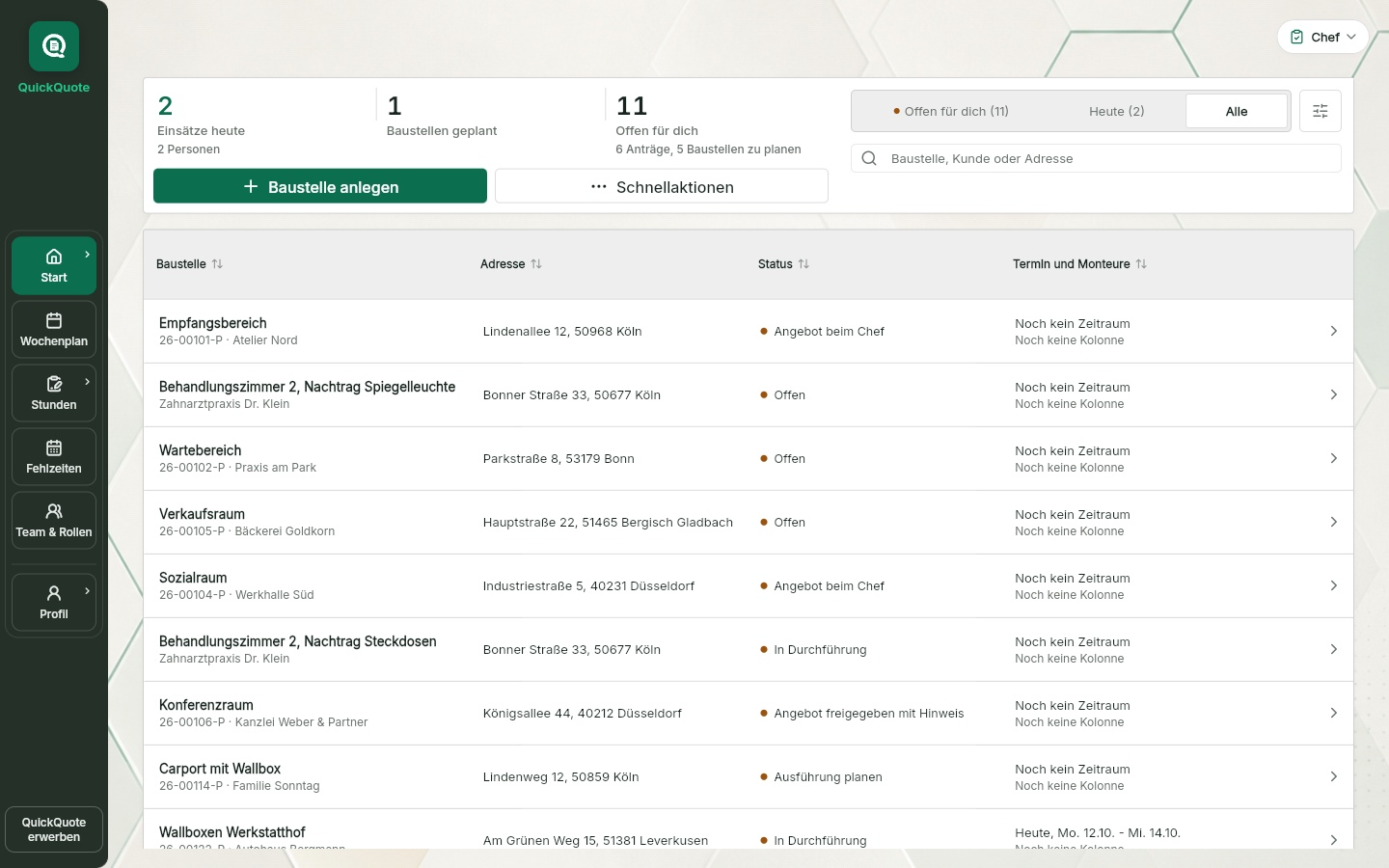Viewport: 1389px width, 868px height.
Task: Open Konferenzraum row details chevron
Action: click(x=1334, y=713)
